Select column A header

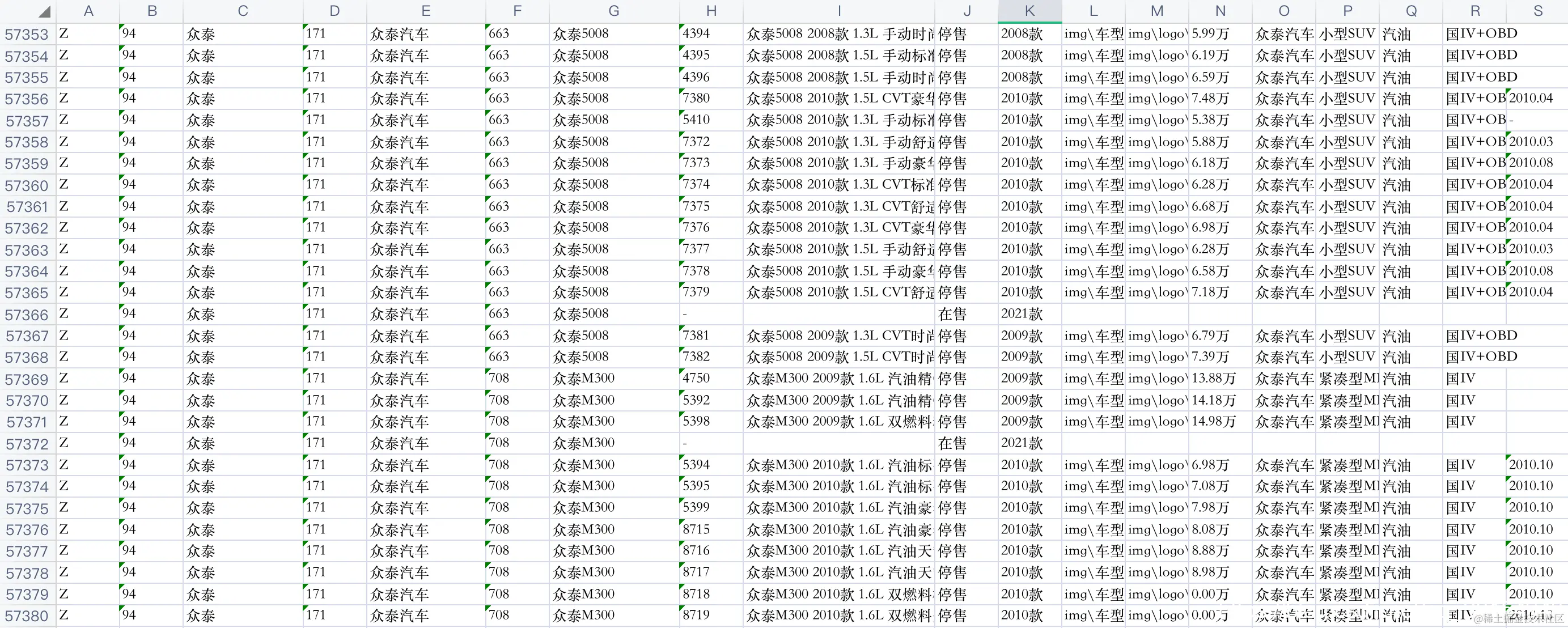(x=88, y=11)
